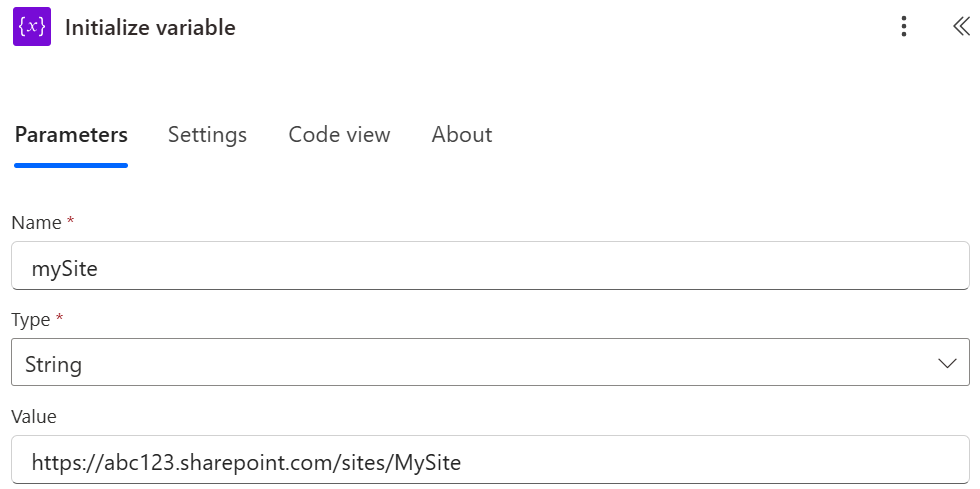Click the Value field label

pos(33,416)
